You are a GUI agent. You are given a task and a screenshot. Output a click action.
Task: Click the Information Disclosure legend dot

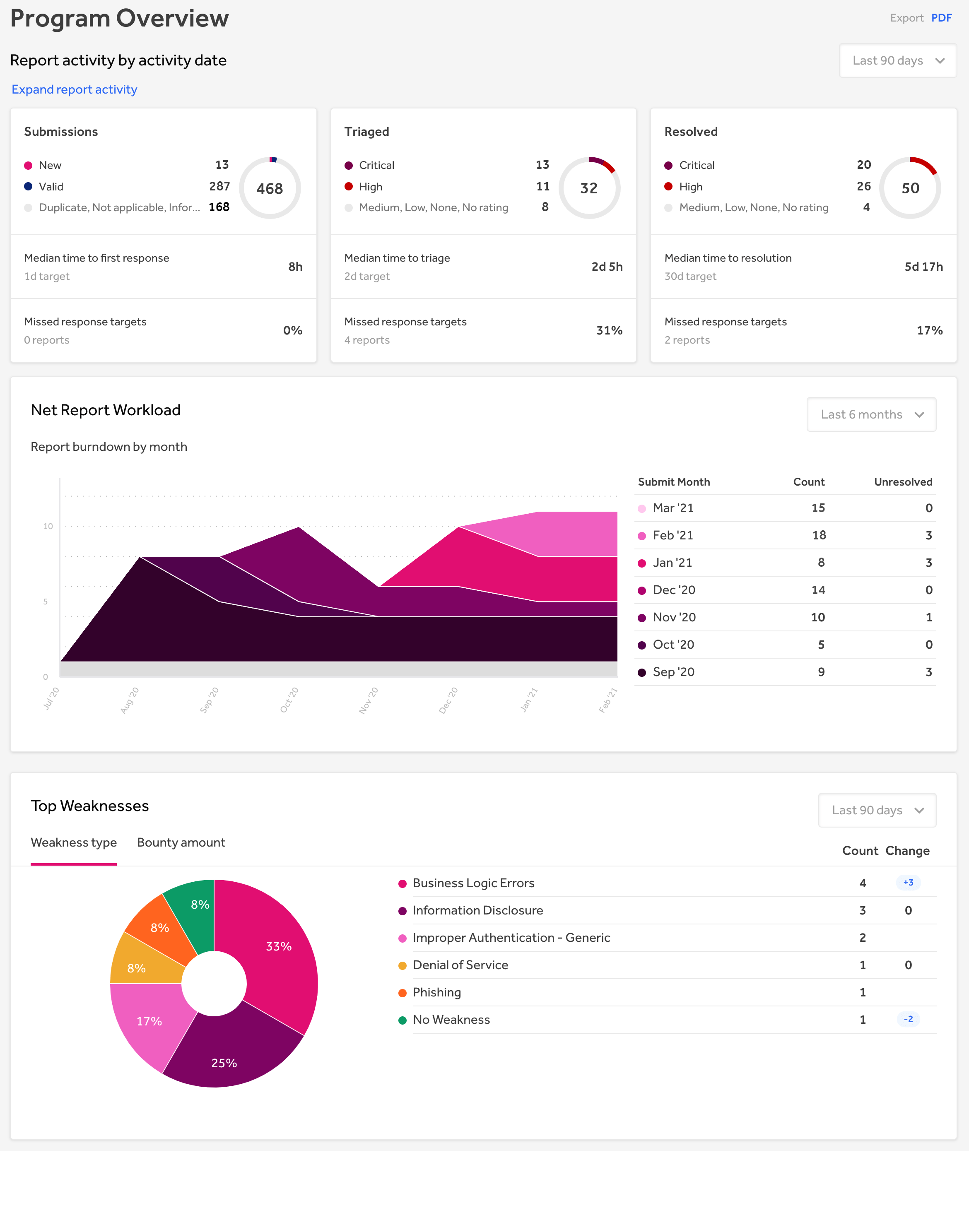(402, 911)
